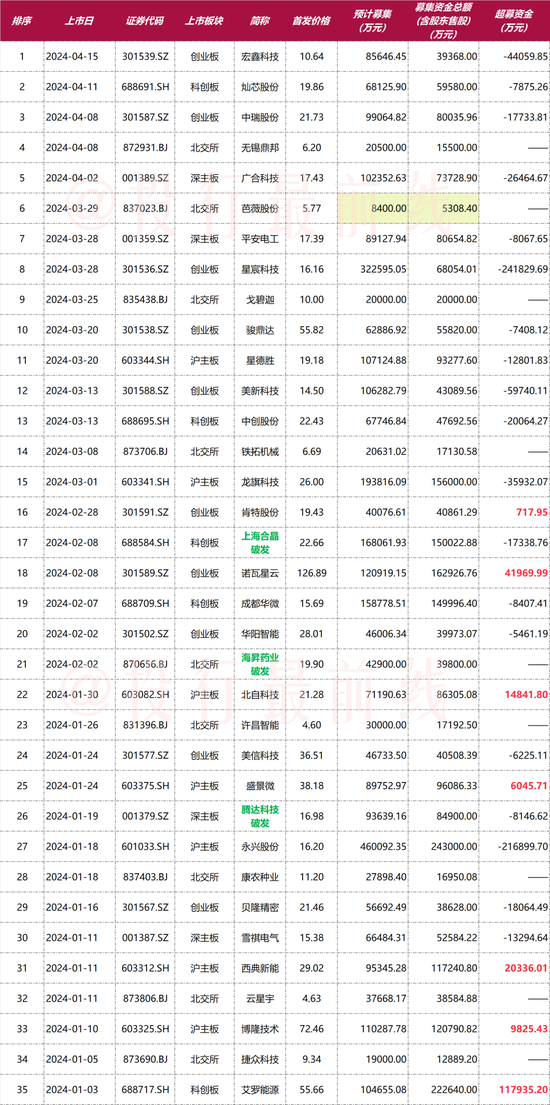The width and height of the screenshot is (550, 1105).
Task: Select the 康农种业 cell
Action: pyautogui.click(x=259, y=877)
